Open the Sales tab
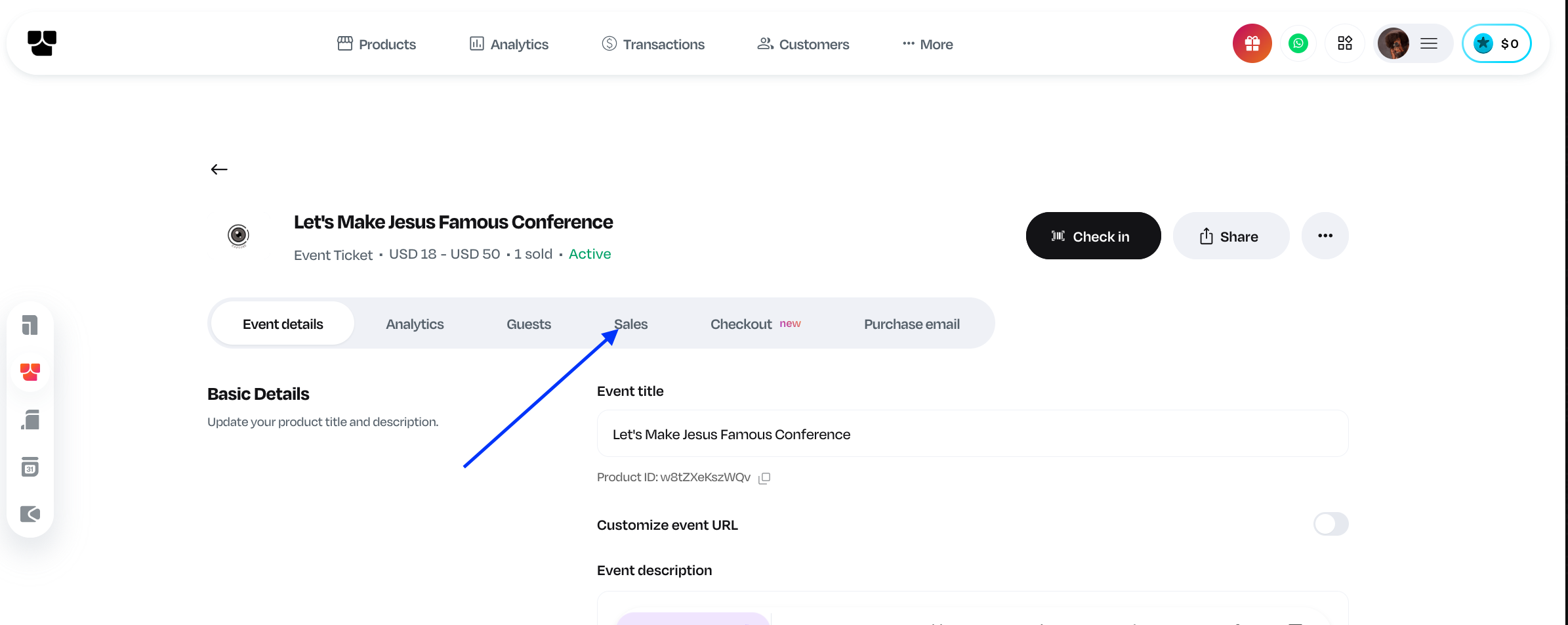 click(x=630, y=324)
